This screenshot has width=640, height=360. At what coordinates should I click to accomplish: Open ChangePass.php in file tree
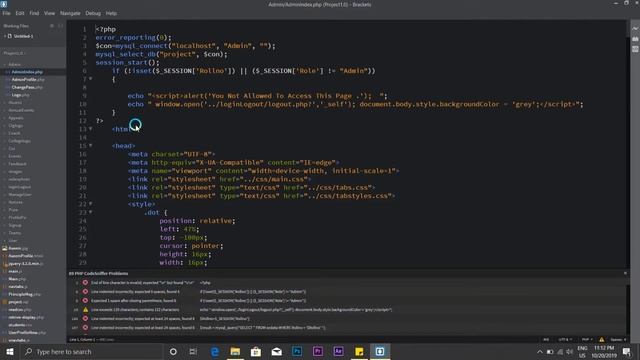27,87
